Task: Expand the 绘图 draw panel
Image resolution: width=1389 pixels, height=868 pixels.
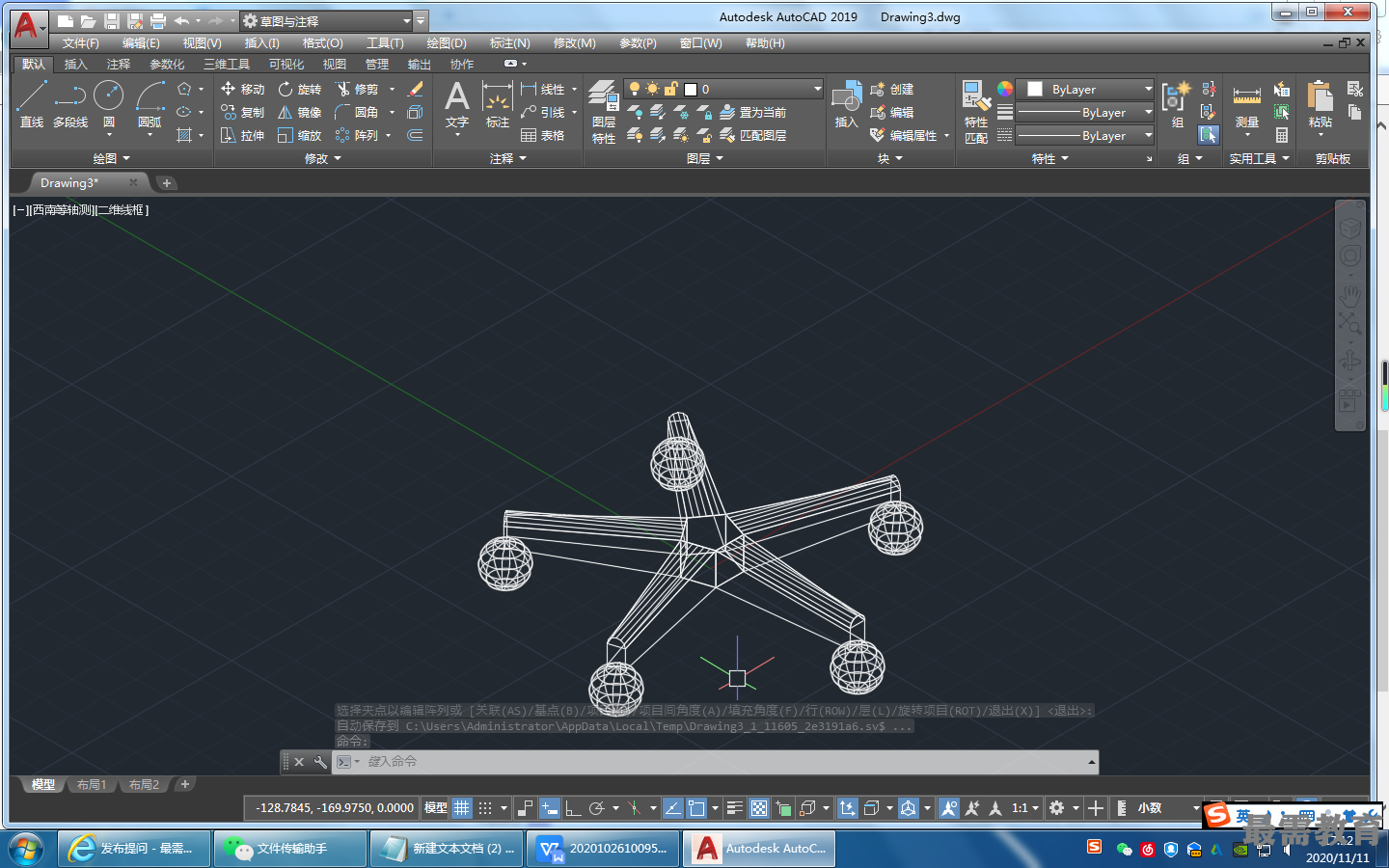Action: (111, 158)
